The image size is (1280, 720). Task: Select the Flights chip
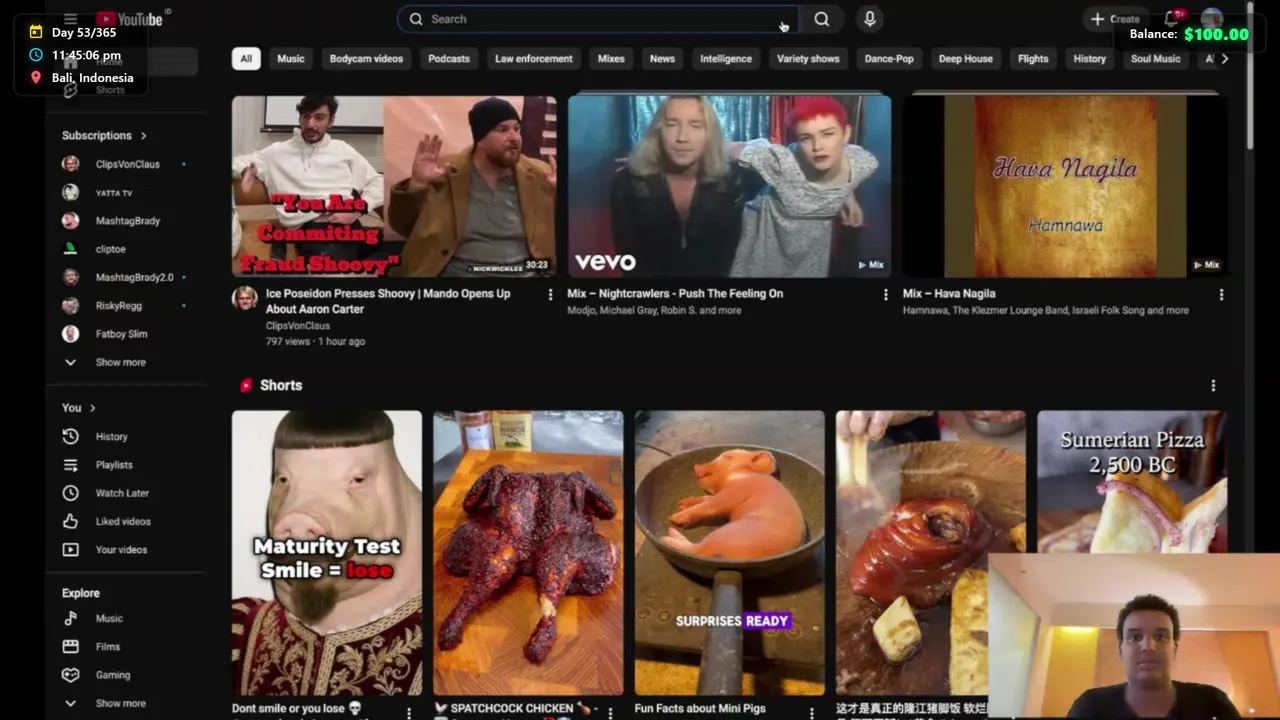1033,59
